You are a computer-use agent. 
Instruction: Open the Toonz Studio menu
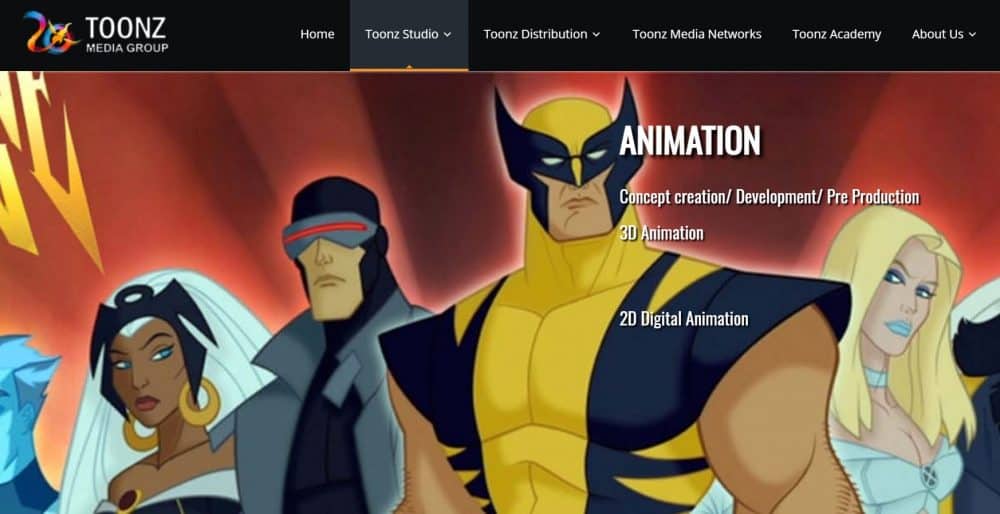[x=409, y=34]
